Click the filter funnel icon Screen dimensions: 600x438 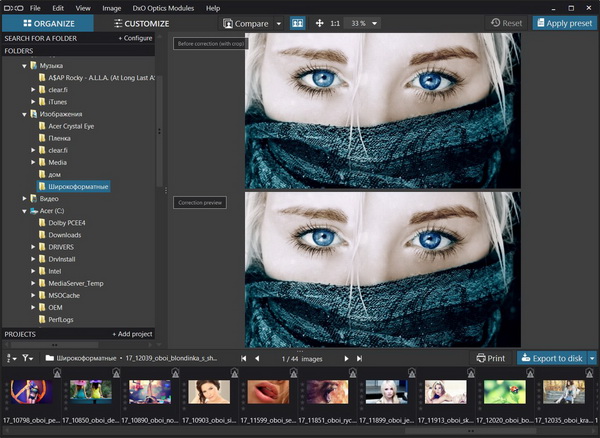27,357
